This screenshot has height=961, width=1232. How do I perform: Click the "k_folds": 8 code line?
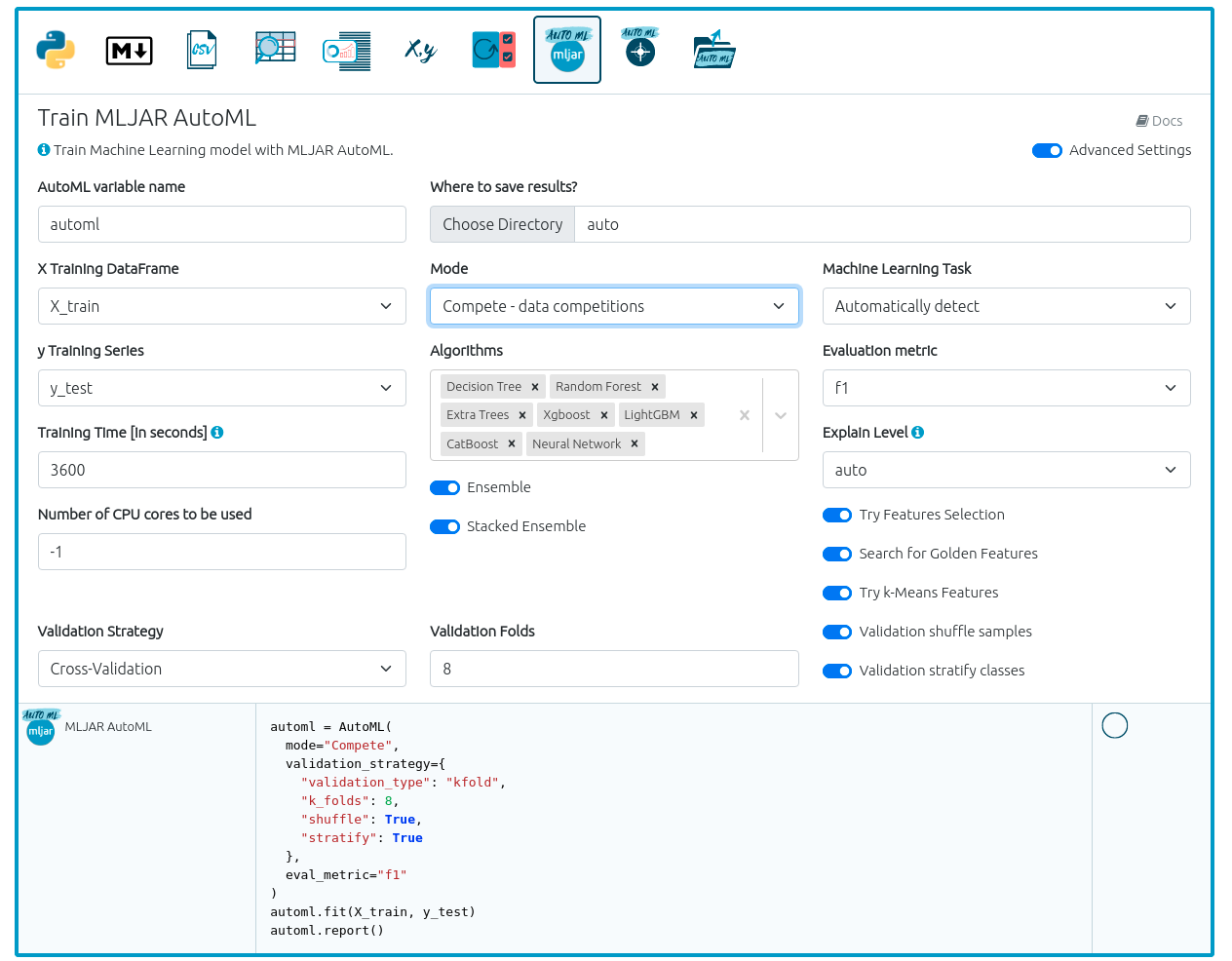(x=350, y=801)
